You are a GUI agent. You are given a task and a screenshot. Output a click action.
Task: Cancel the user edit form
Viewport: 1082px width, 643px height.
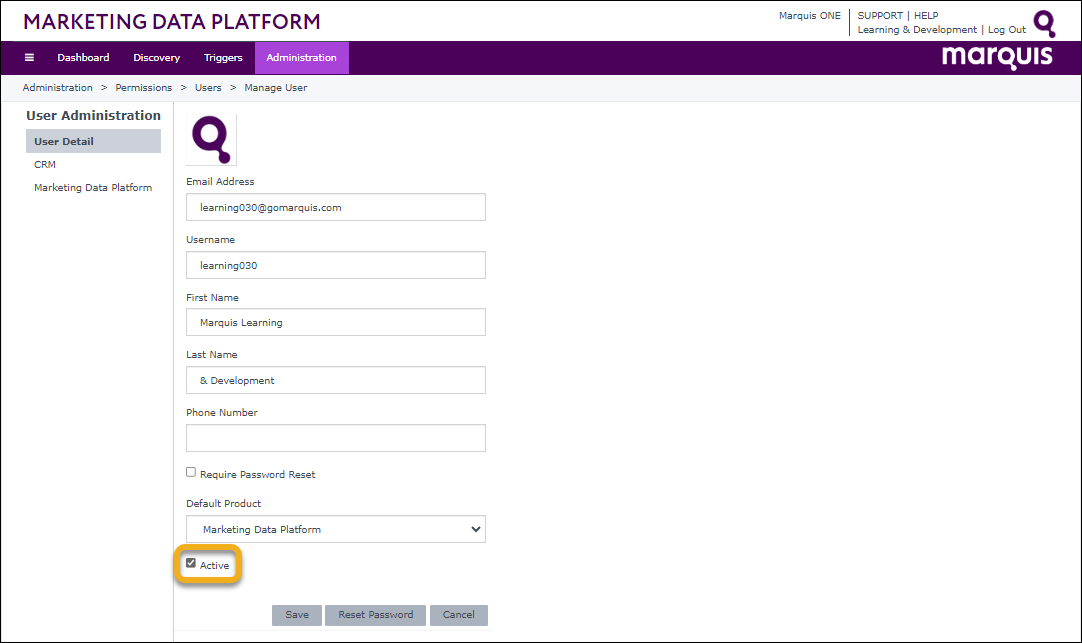[459, 615]
